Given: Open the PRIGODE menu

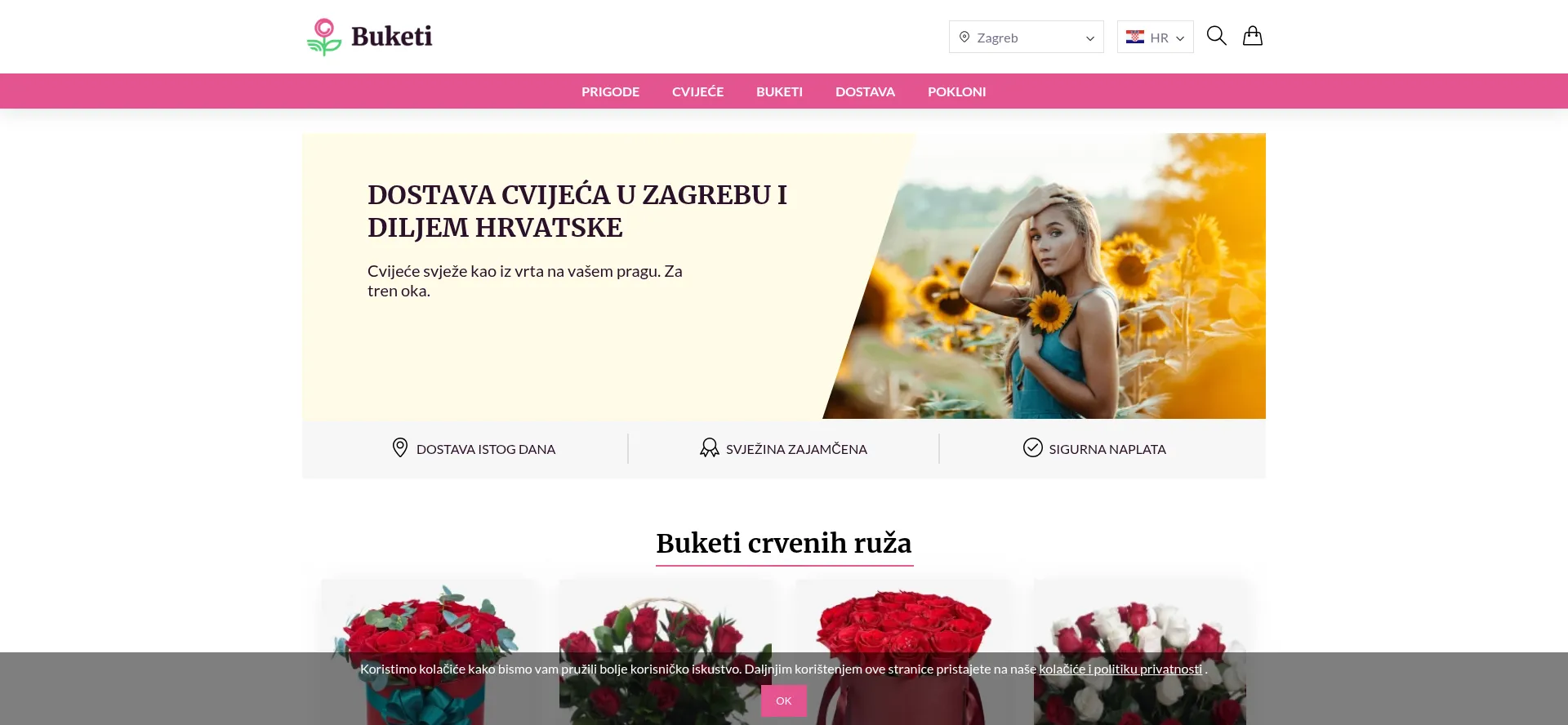Looking at the screenshot, I should tap(610, 91).
